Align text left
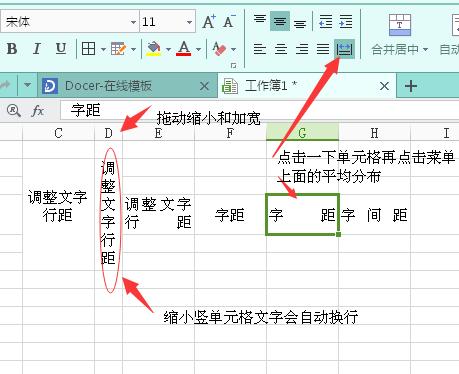This screenshot has width=459, height=374. tap(260, 49)
